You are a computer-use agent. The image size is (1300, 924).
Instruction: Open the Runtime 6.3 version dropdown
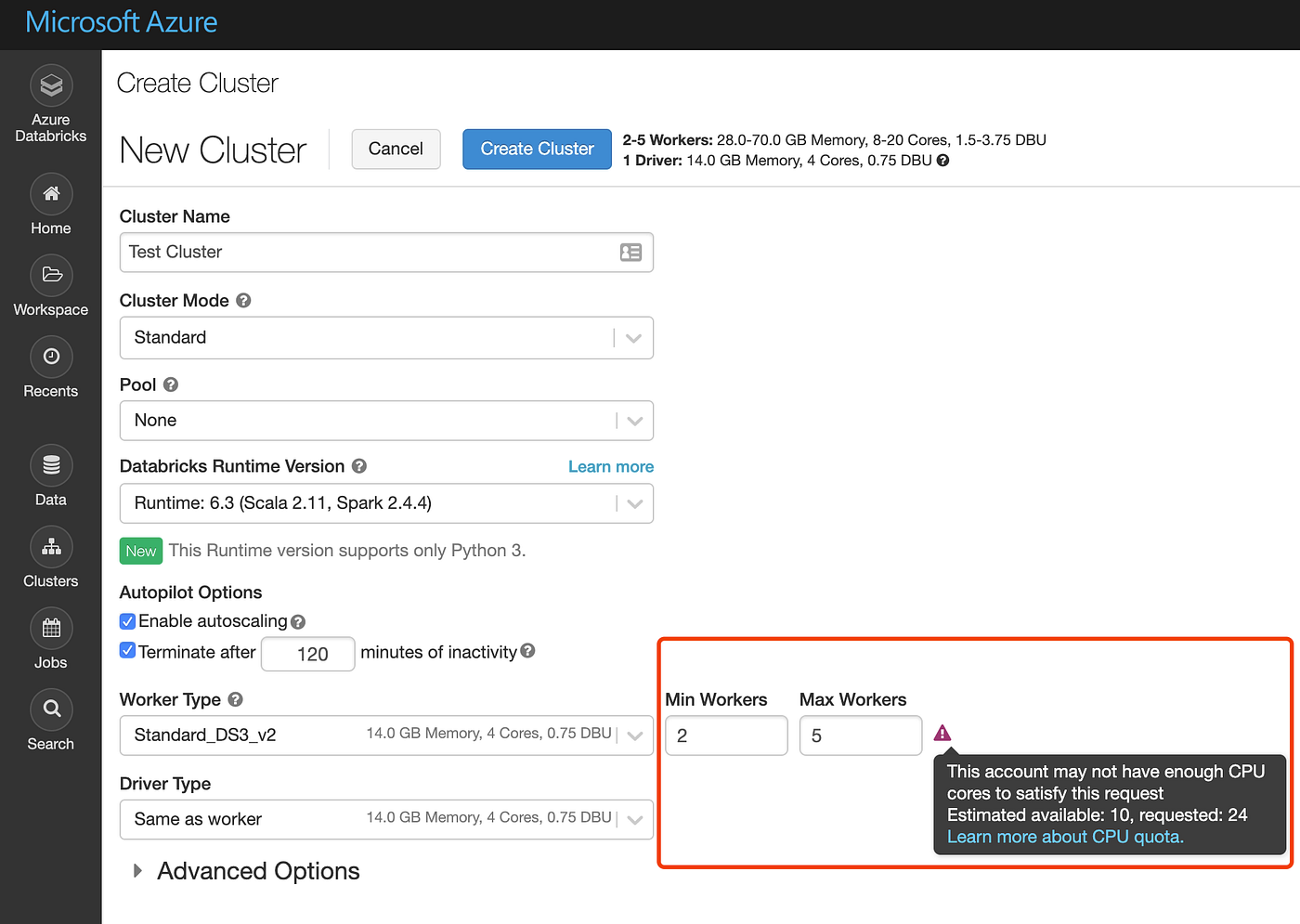(x=386, y=503)
